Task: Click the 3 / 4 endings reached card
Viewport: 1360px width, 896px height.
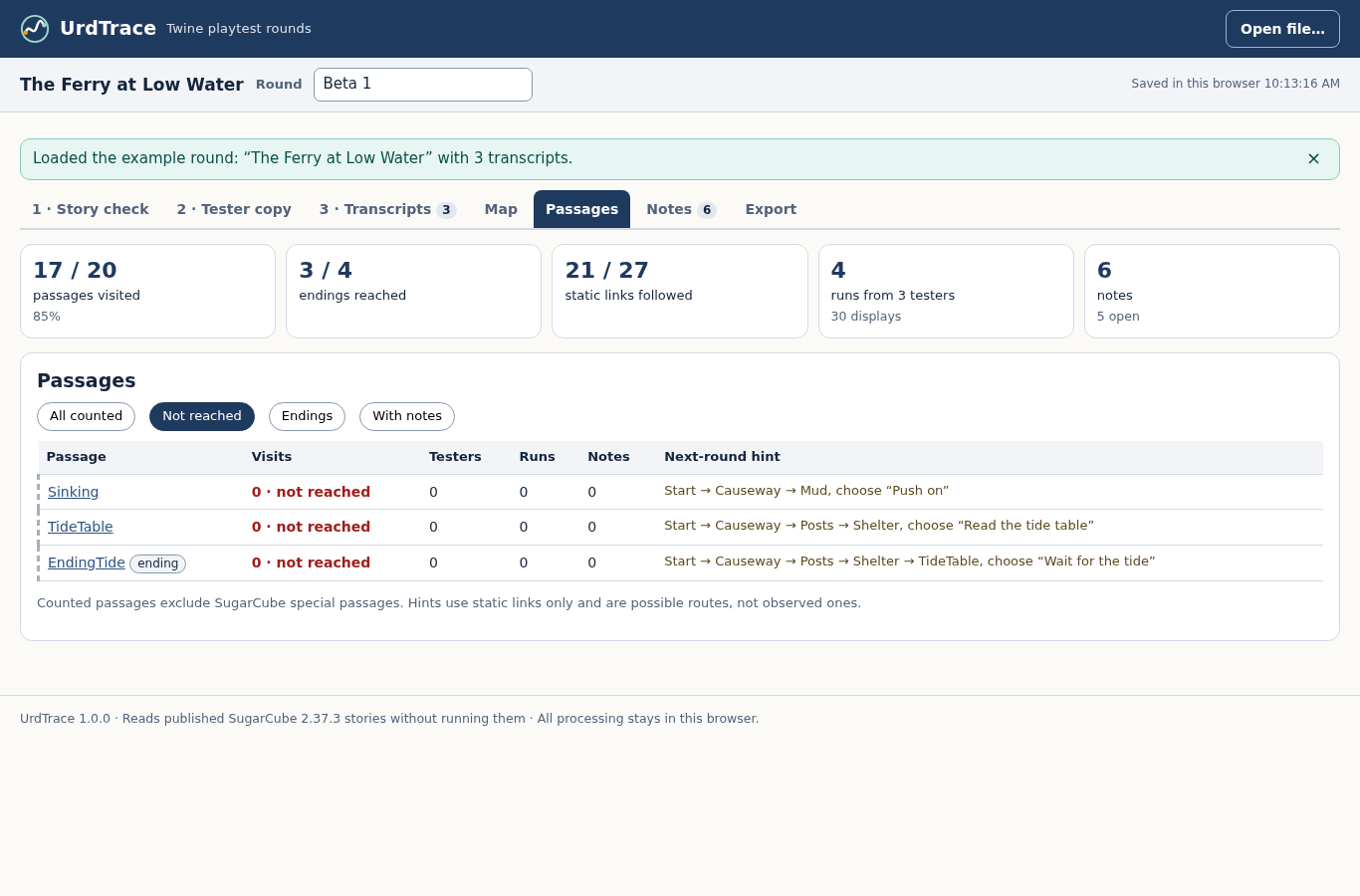Action: 413,292
